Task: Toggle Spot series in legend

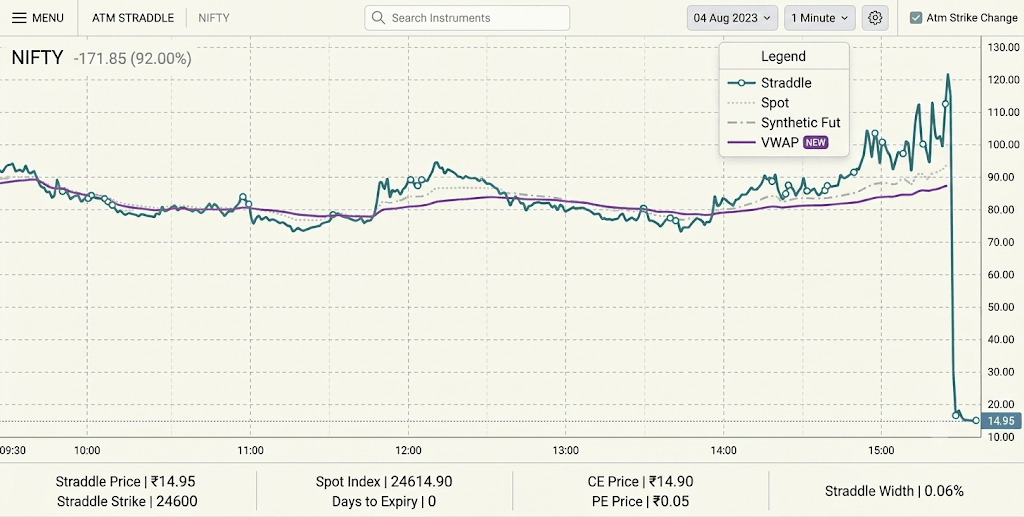Action: (x=758, y=102)
